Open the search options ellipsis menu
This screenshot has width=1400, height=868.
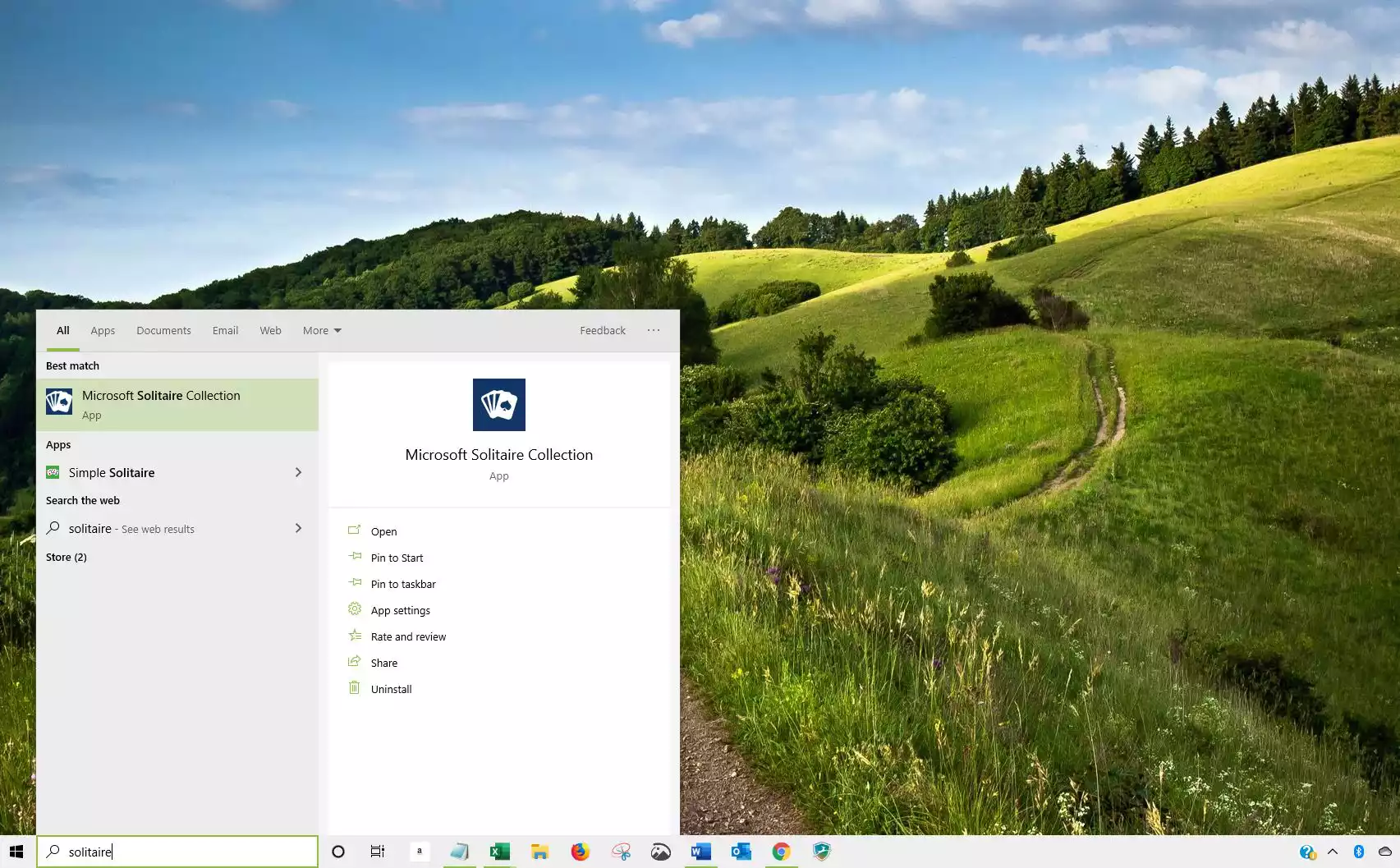(654, 330)
